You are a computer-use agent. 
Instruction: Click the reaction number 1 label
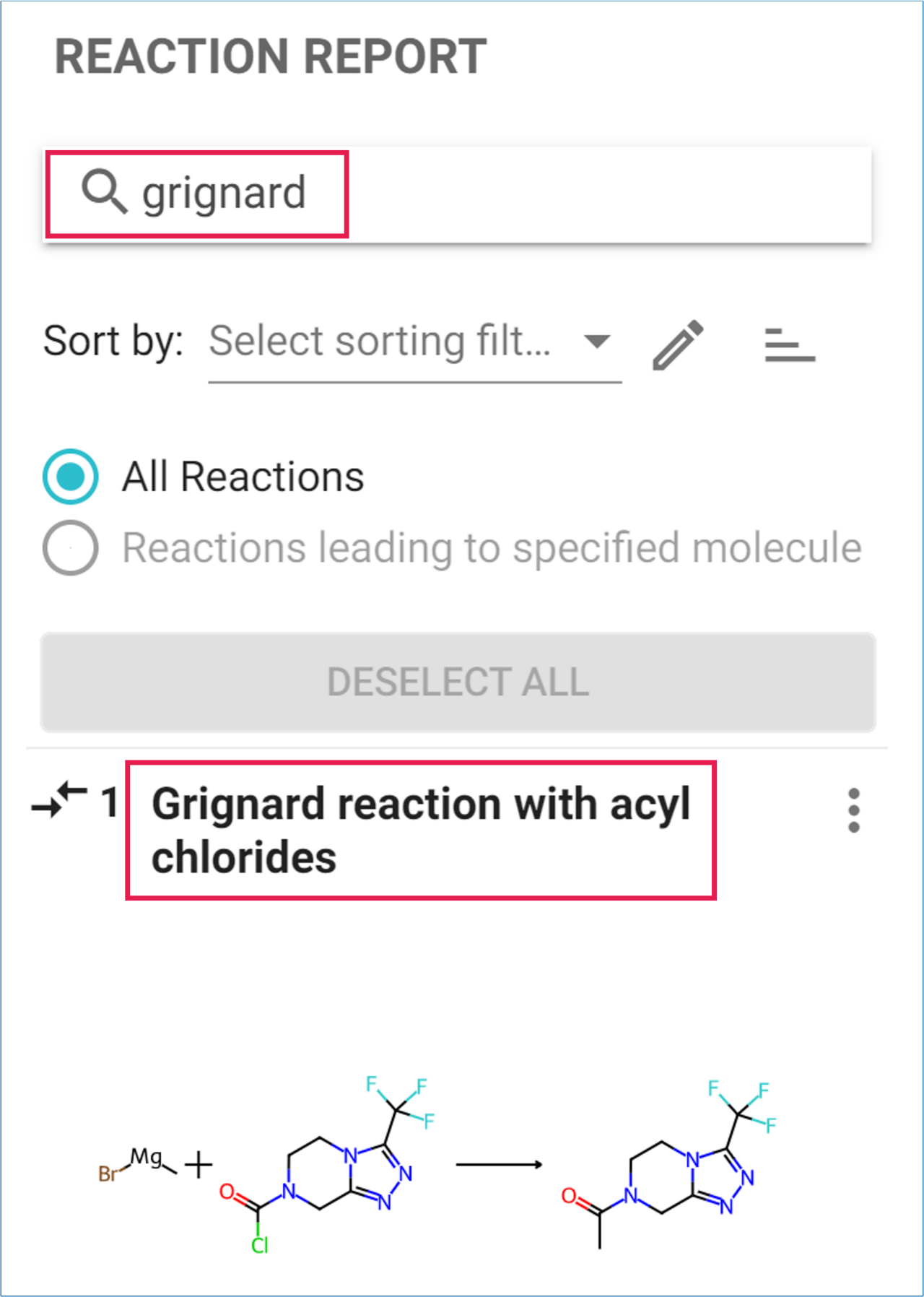click(x=110, y=802)
